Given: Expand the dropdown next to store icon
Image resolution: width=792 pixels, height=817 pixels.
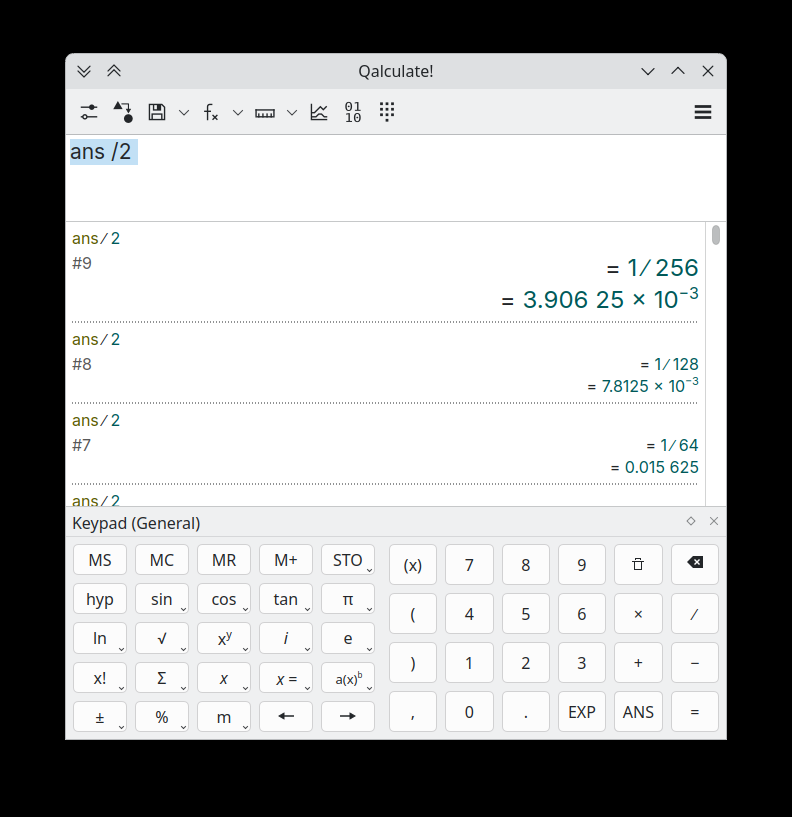Looking at the screenshot, I should 184,113.
